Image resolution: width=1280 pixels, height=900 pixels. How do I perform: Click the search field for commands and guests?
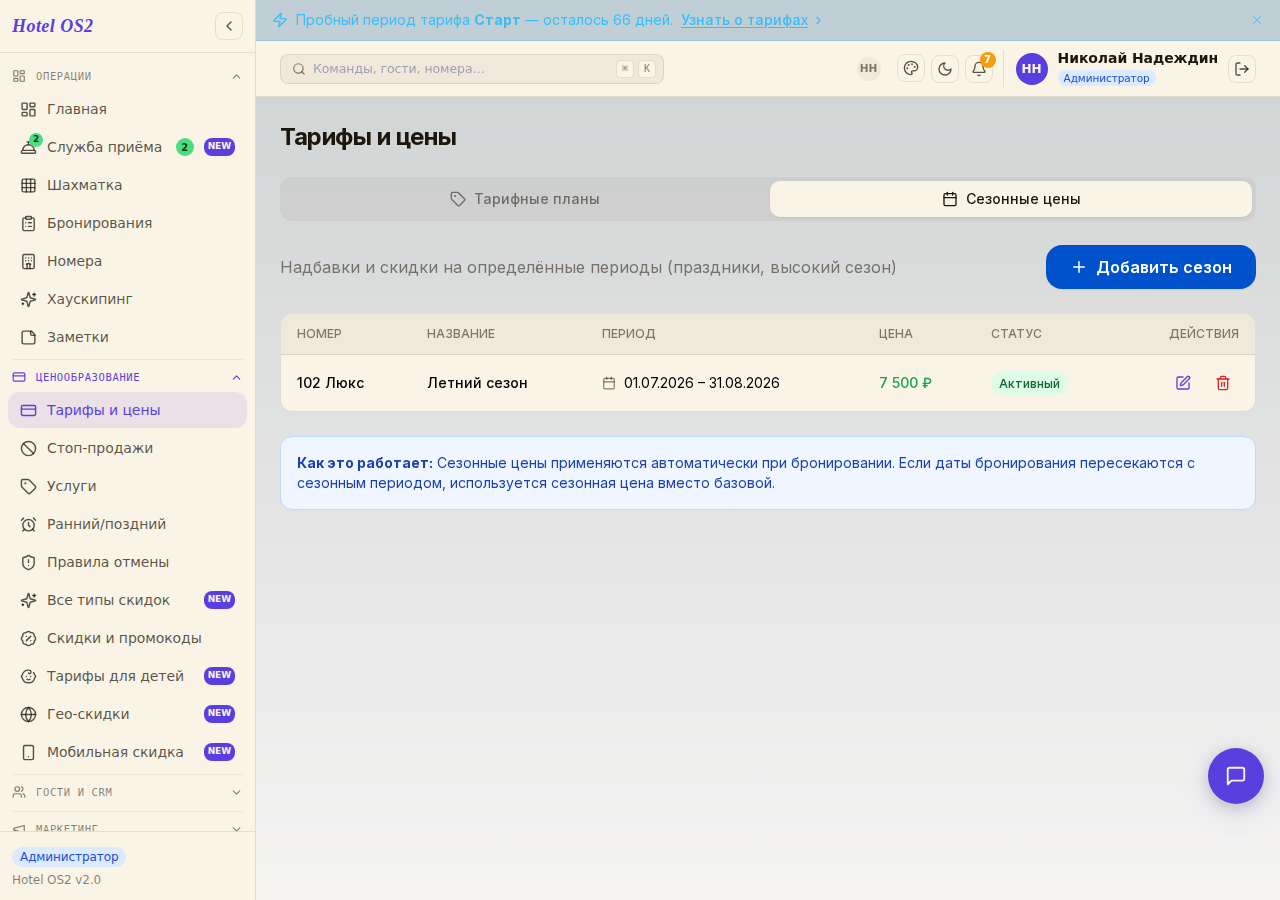coord(472,69)
